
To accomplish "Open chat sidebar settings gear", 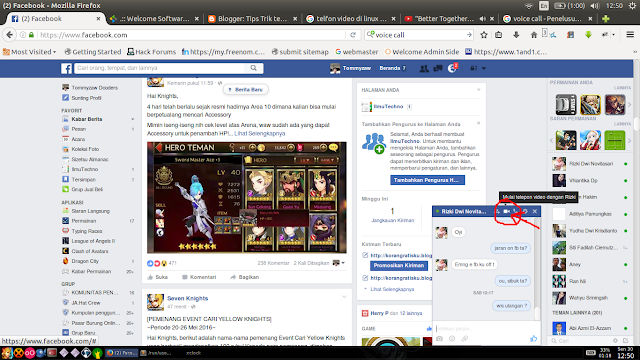I will [x=615, y=340].
